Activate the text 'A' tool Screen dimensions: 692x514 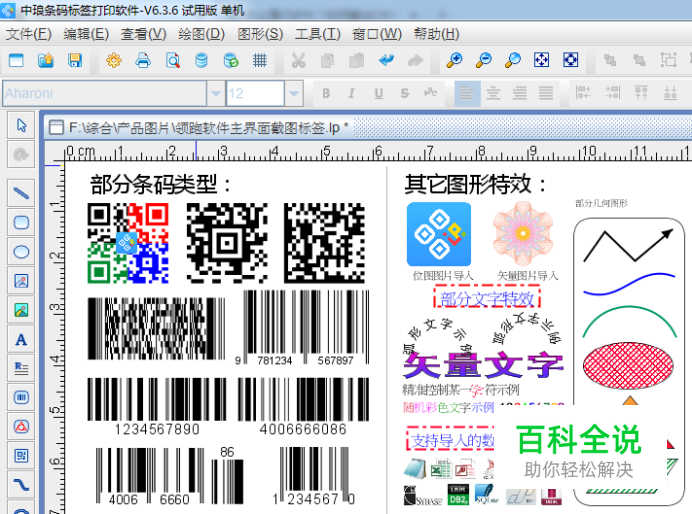coord(21,340)
